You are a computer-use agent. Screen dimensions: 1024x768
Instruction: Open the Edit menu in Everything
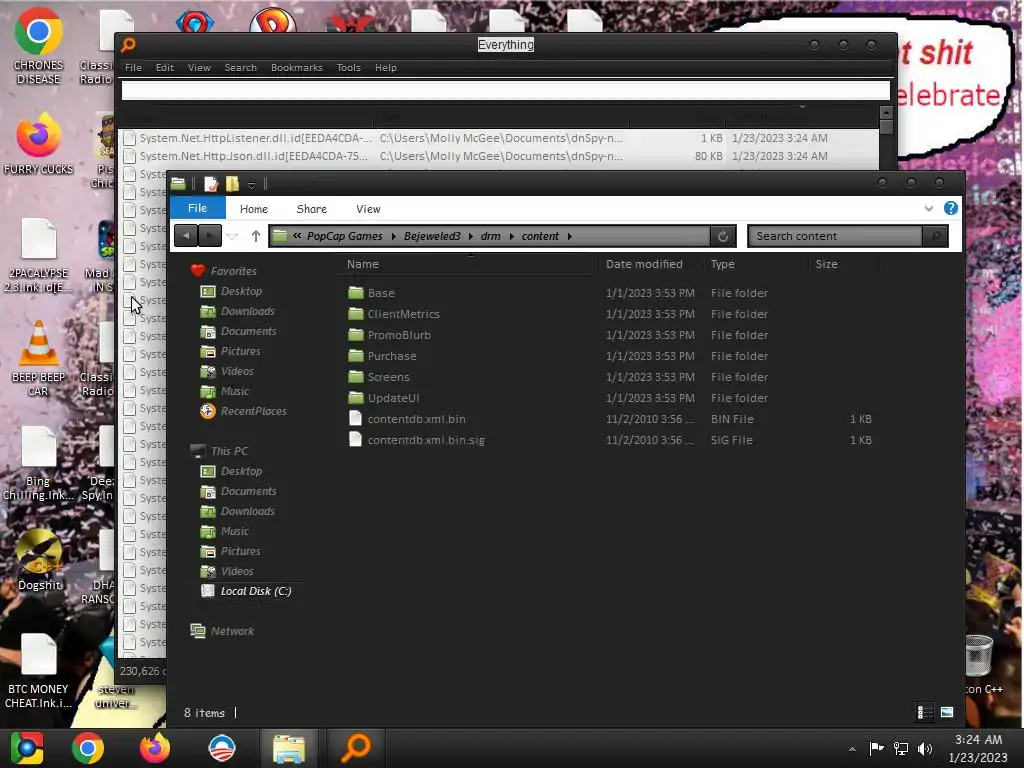coord(165,67)
